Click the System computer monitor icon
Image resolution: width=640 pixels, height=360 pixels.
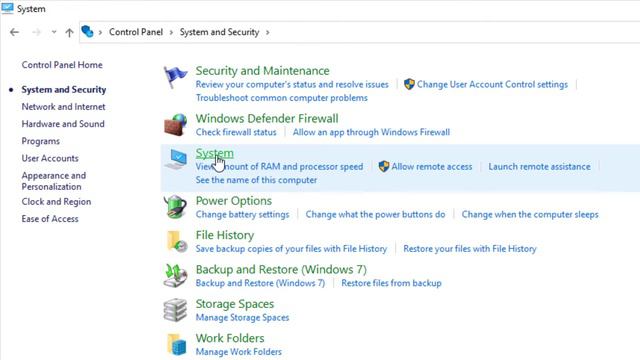click(x=176, y=159)
